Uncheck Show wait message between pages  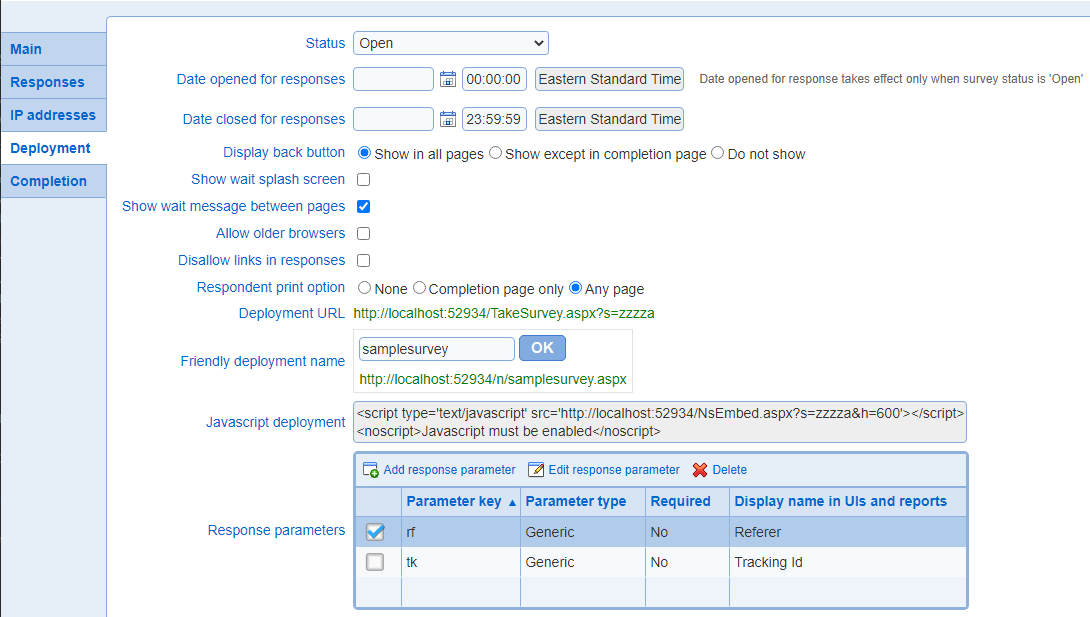point(364,206)
